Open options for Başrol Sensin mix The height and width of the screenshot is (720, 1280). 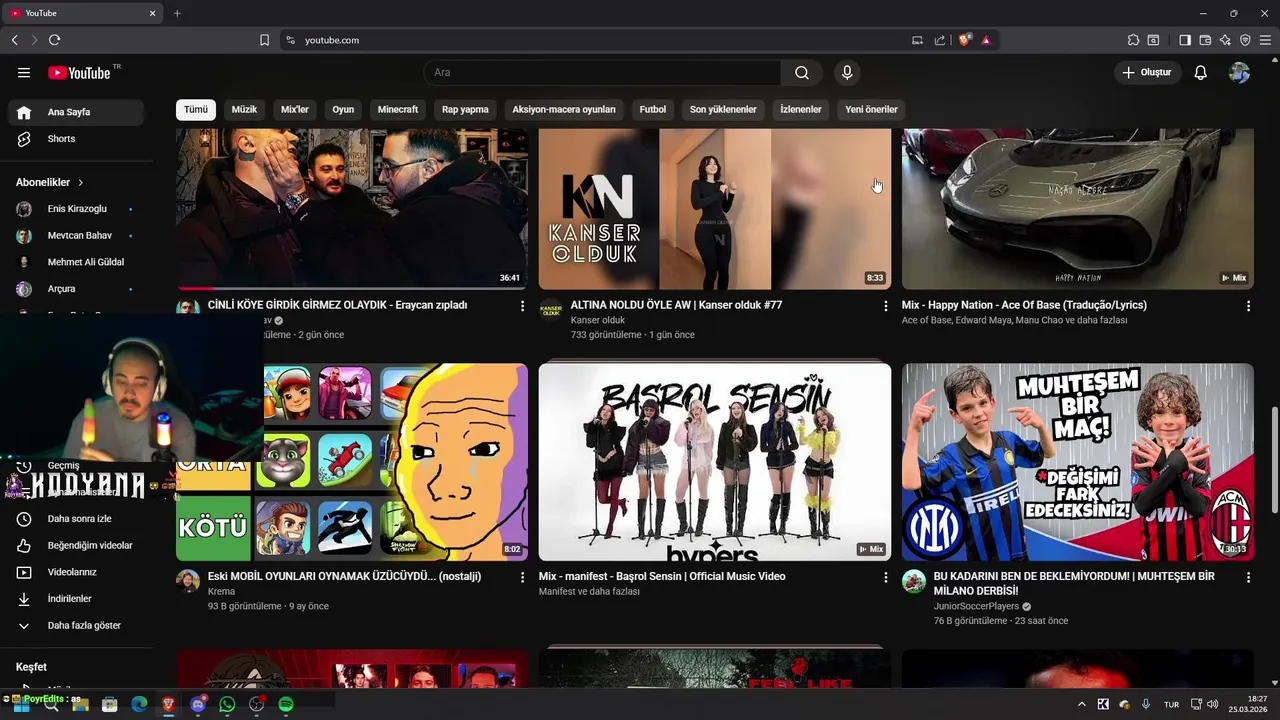click(x=885, y=577)
